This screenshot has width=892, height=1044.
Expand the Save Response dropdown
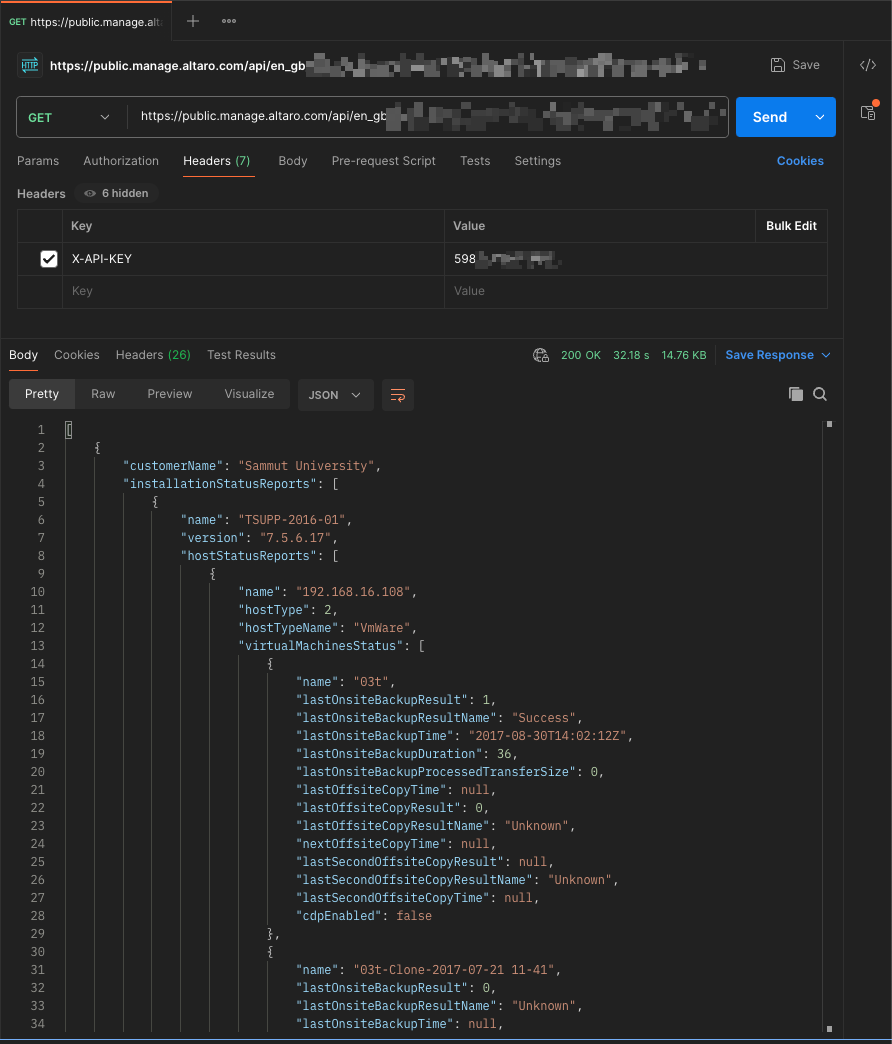826,356
